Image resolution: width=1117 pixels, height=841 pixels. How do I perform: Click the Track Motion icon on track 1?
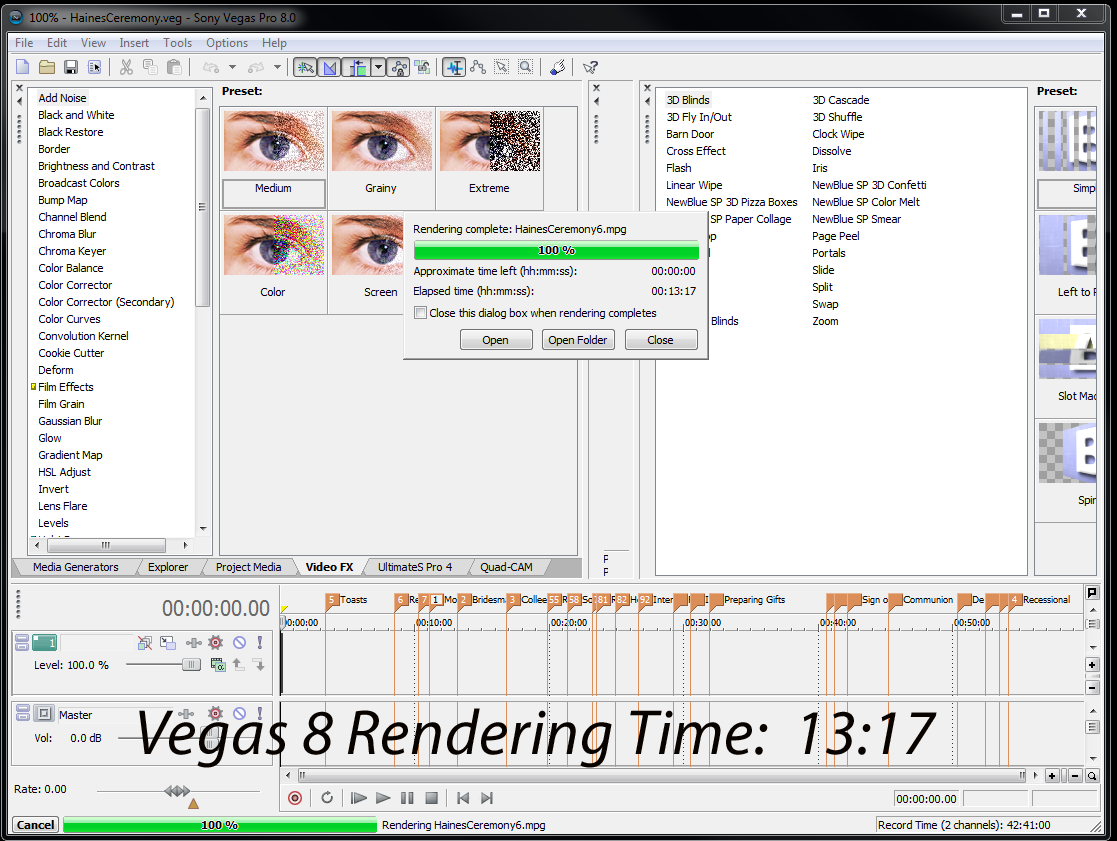coord(168,643)
